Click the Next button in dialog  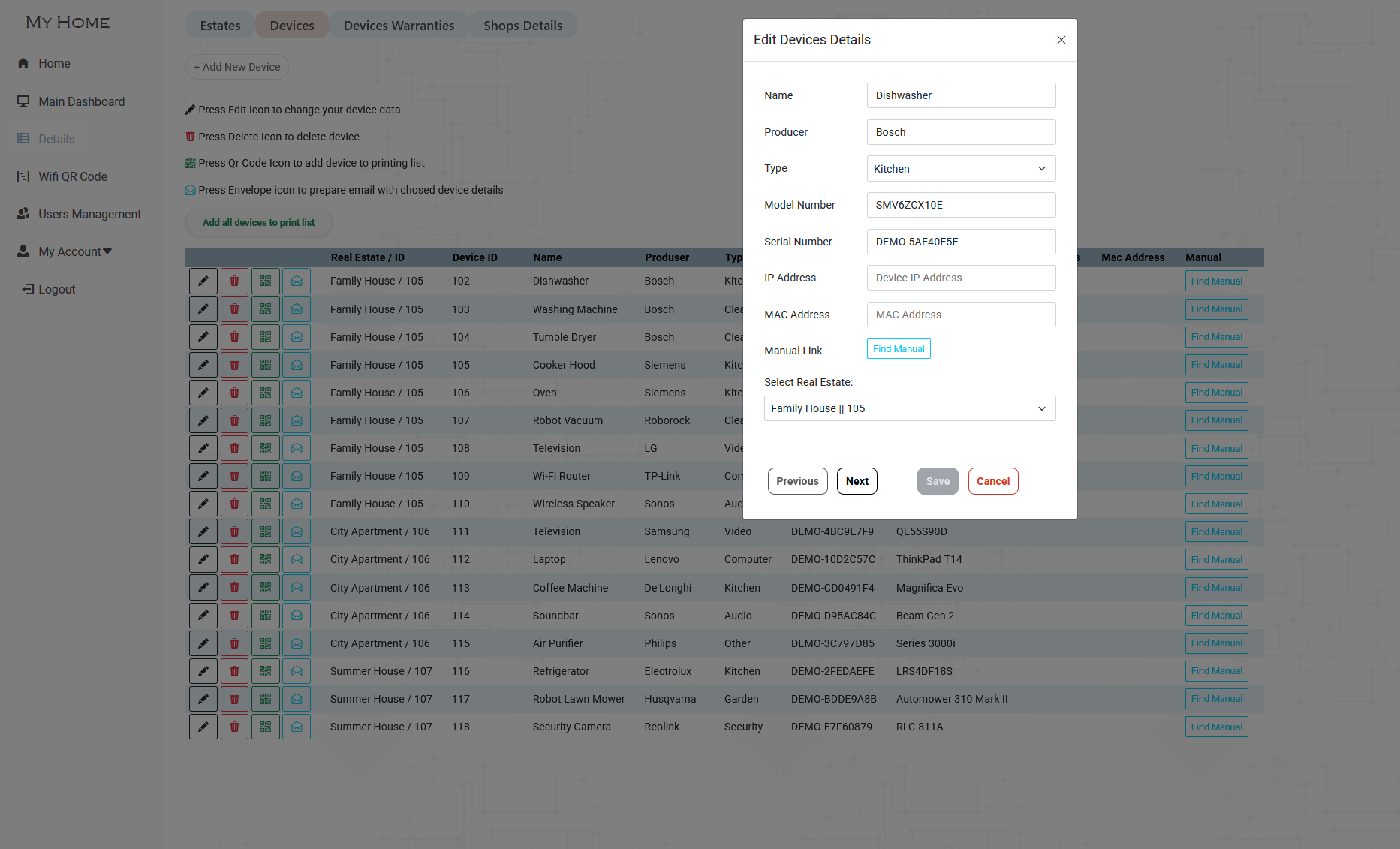click(857, 481)
